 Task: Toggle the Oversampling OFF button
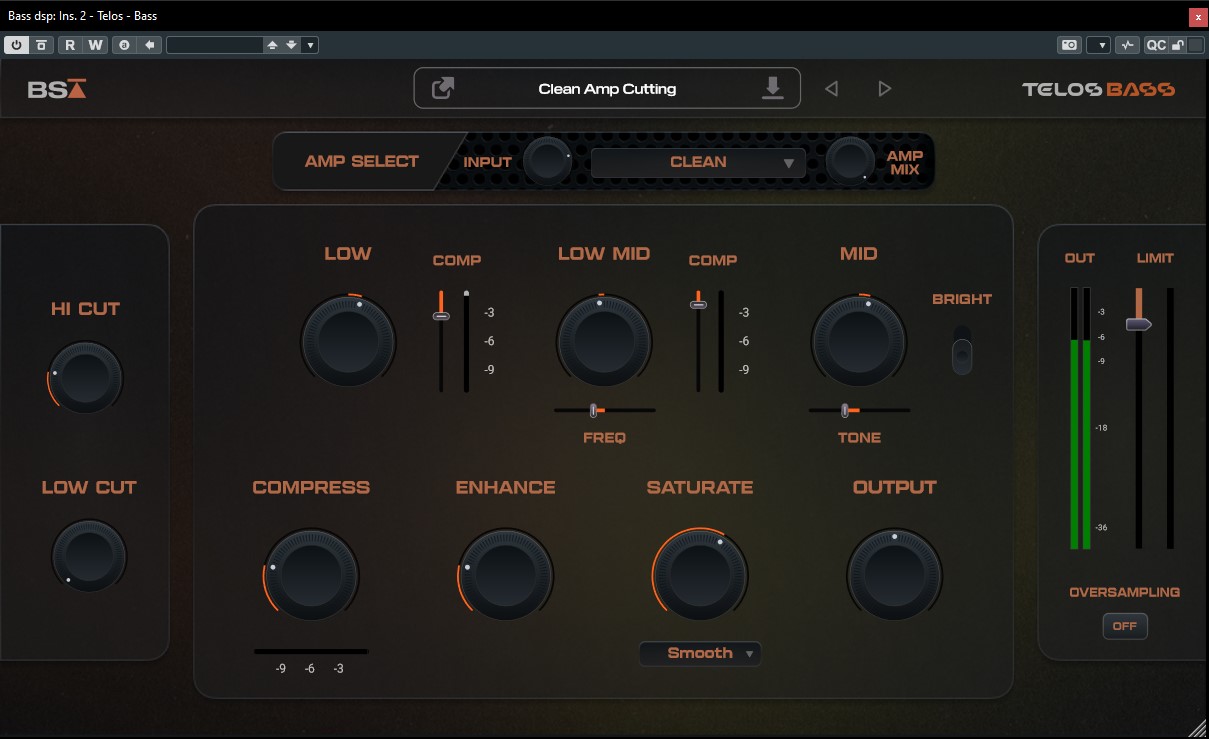pos(1125,626)
